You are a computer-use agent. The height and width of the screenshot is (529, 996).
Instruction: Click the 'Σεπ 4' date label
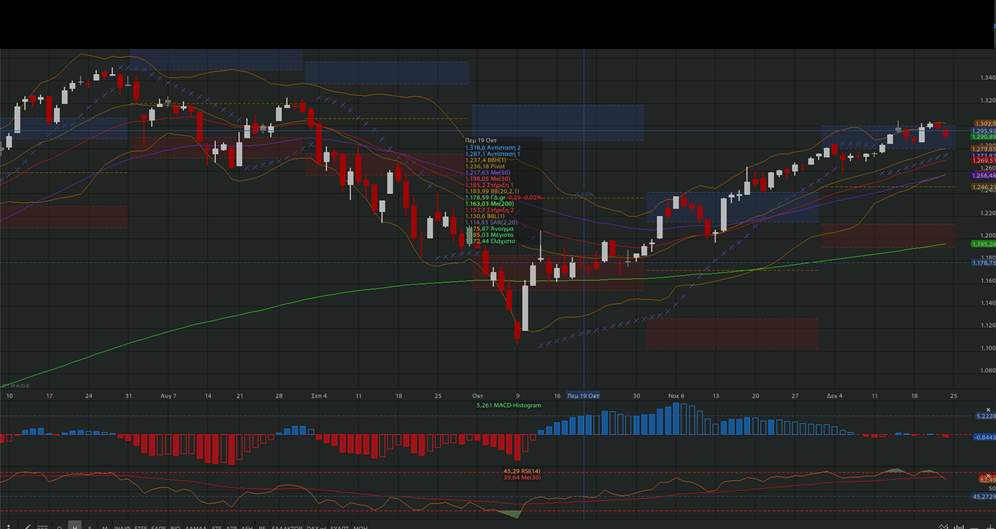click(319, 396)
